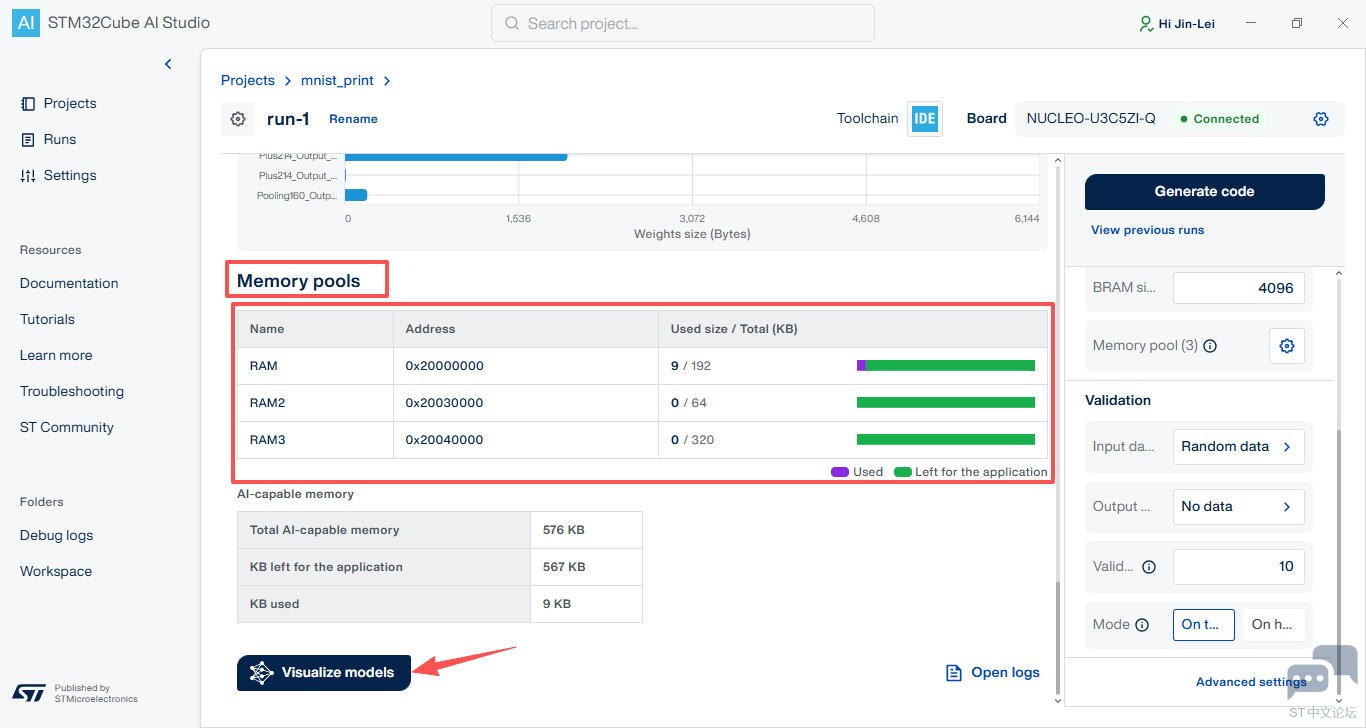The height and width of the screenshot is (728, 1366).
Task: Select On h... validation mode
Action: pos(1271,624)
